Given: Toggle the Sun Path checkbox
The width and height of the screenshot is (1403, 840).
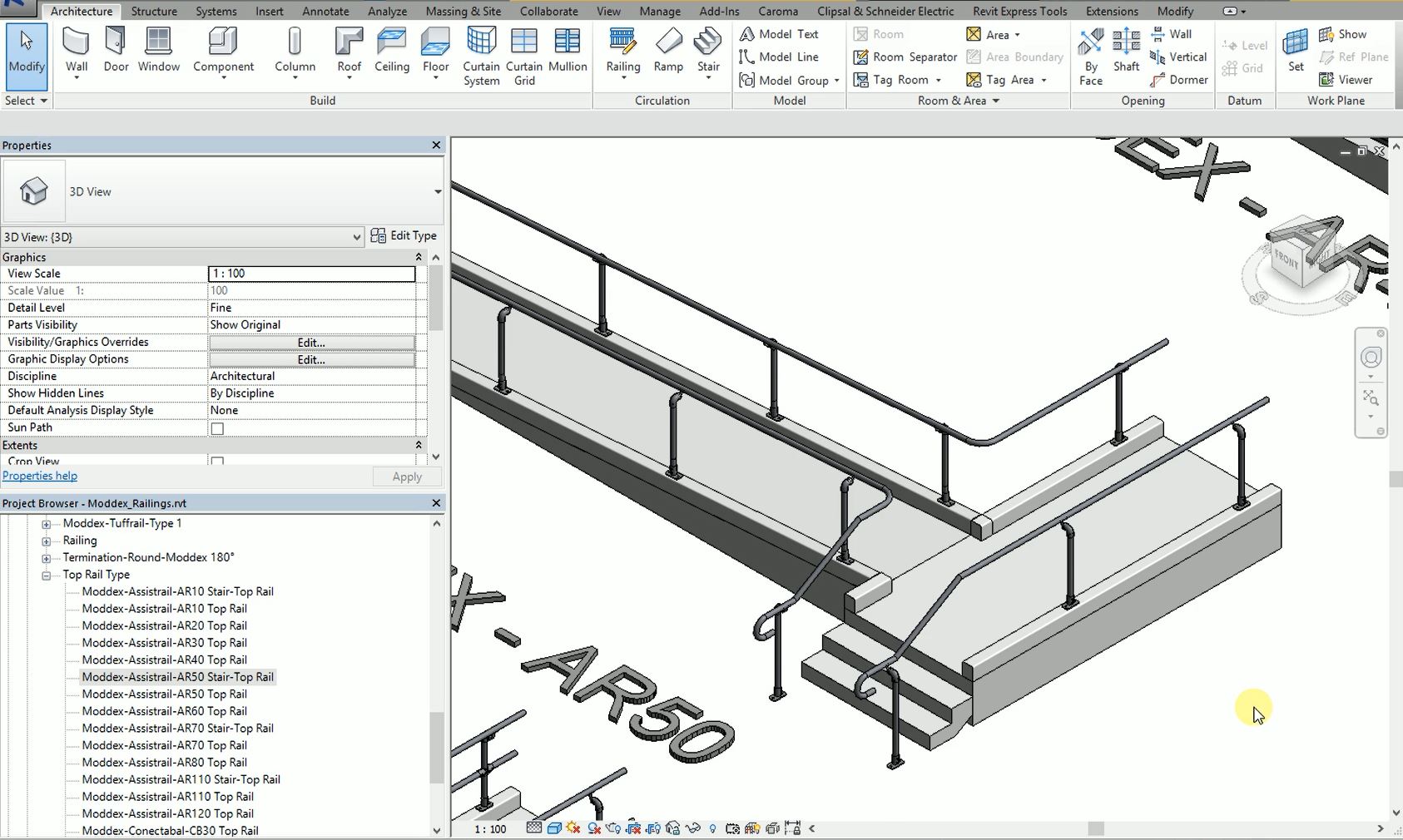Looking at the screenshot, I should [217, 428].
